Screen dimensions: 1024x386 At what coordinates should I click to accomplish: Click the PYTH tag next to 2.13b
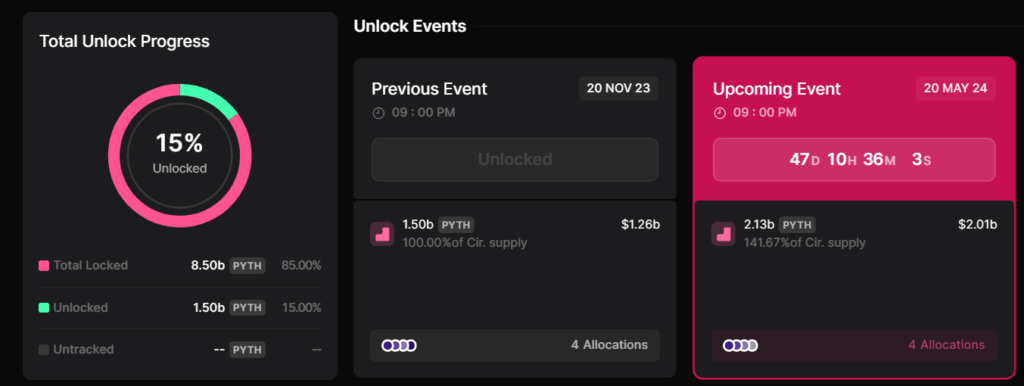[797, 225]
